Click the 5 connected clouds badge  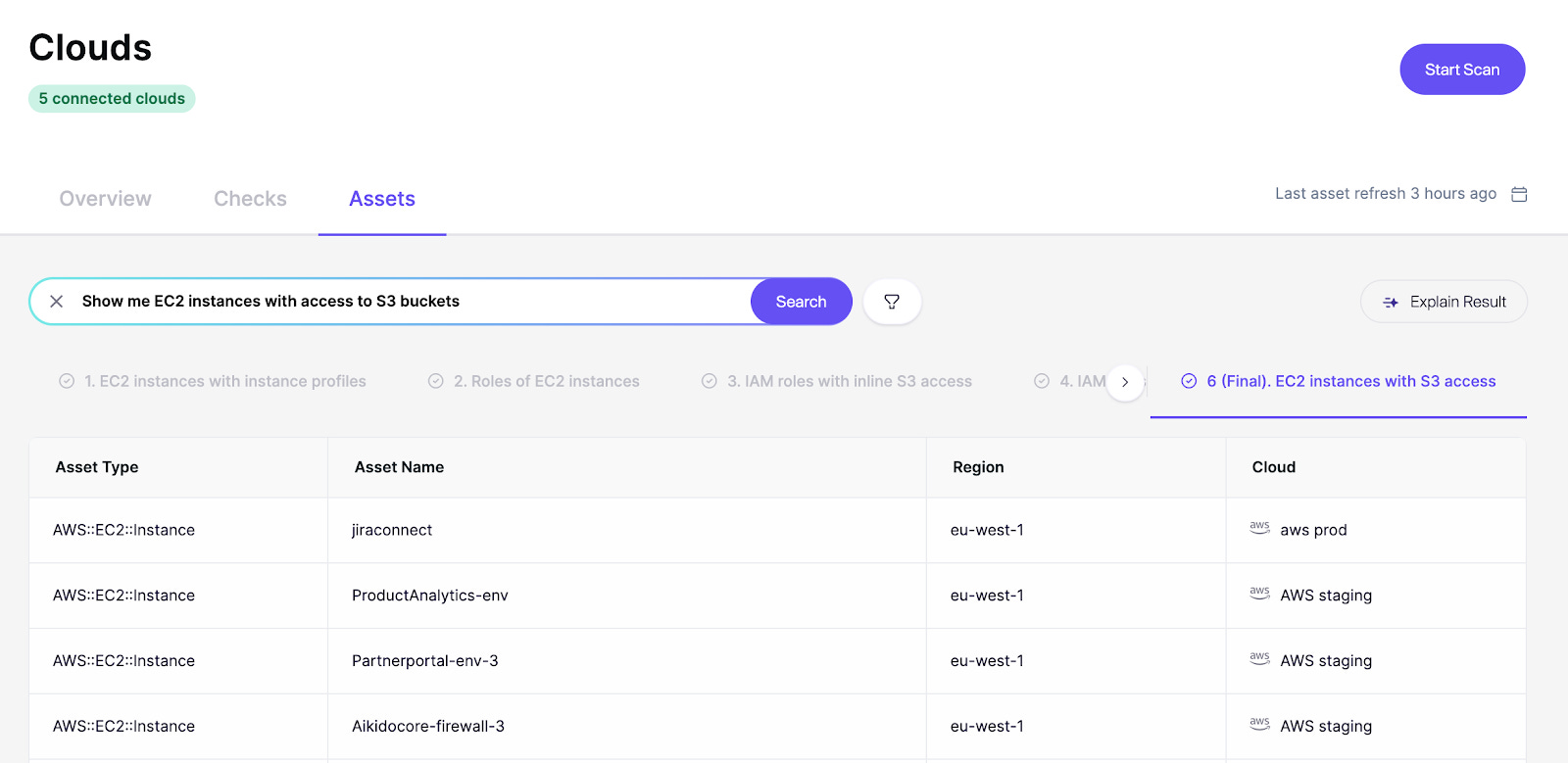112,99
